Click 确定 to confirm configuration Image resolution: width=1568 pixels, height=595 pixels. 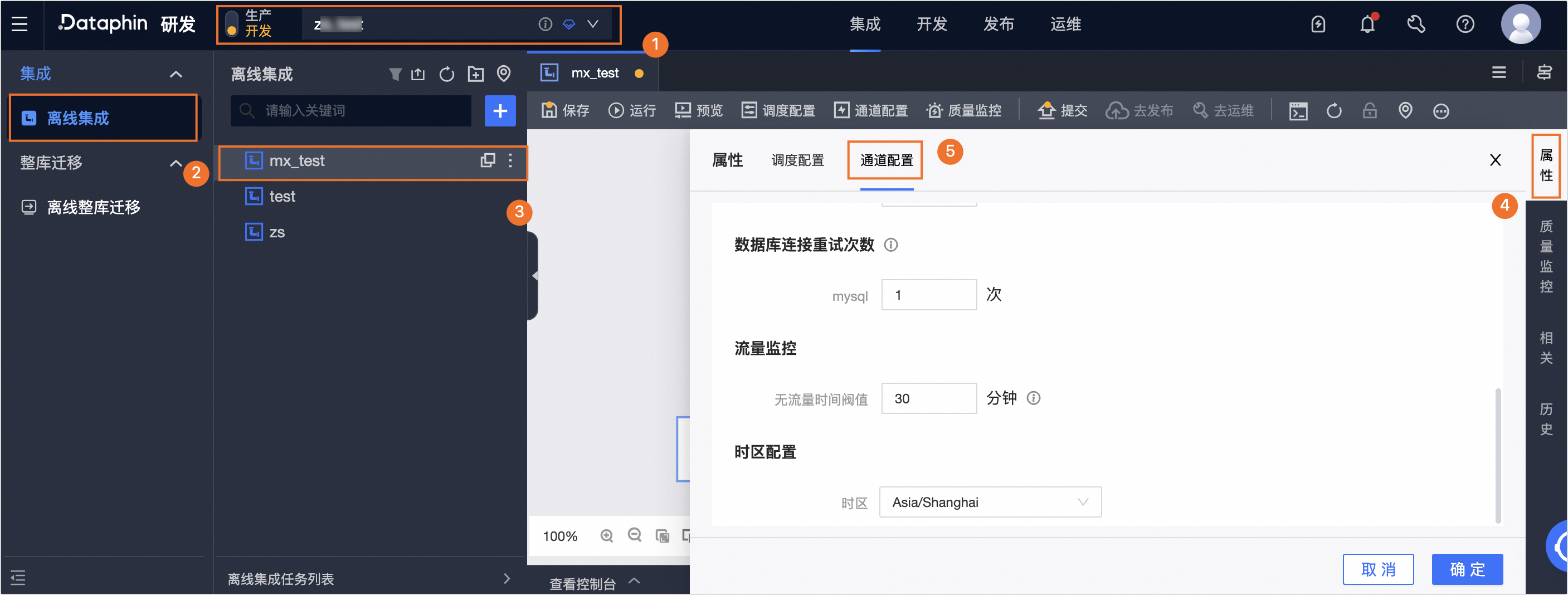(x=1467, y=569)
